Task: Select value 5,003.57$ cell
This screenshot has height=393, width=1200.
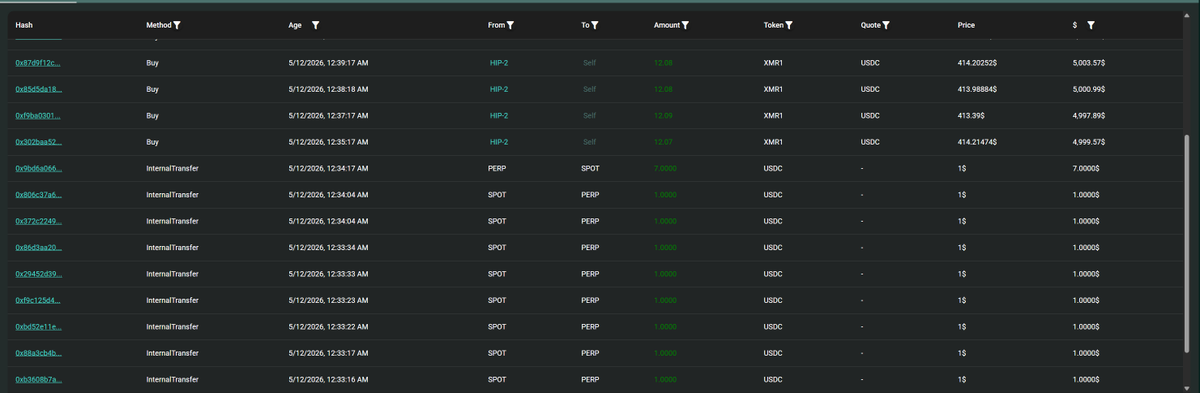Action: point(1088,63)
